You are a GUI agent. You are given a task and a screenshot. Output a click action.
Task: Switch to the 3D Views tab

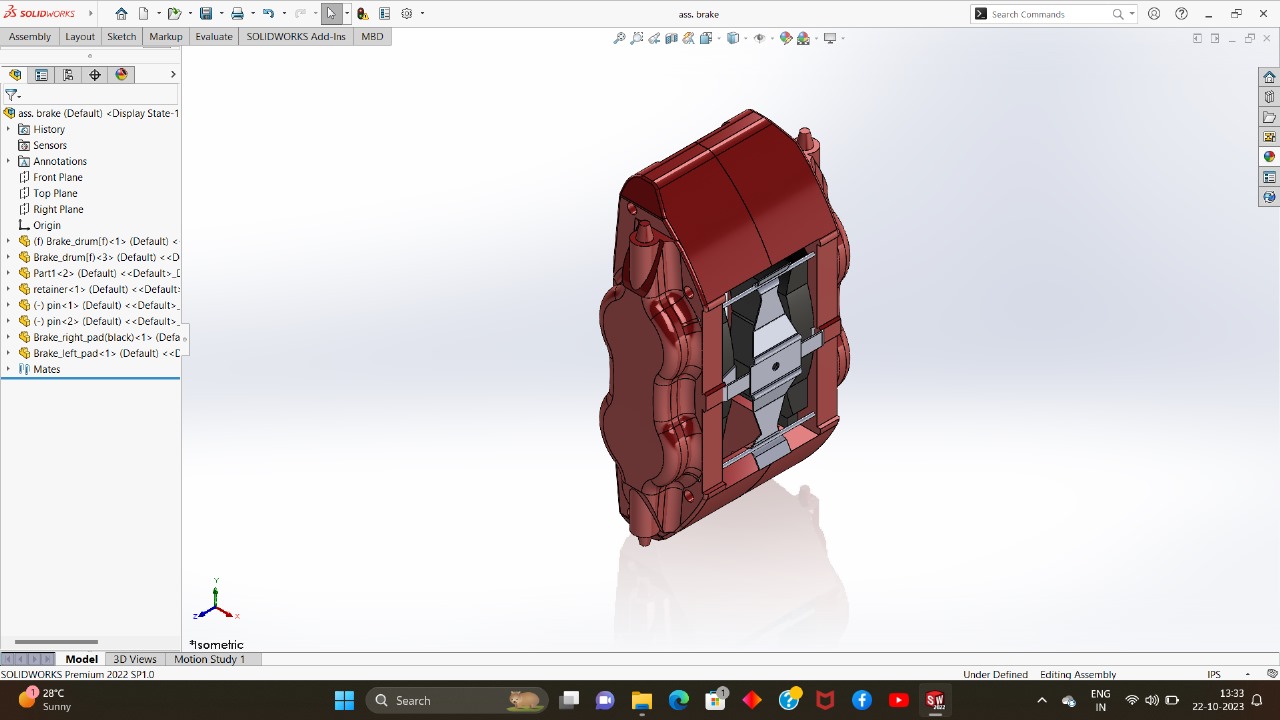tap(135, 659)
